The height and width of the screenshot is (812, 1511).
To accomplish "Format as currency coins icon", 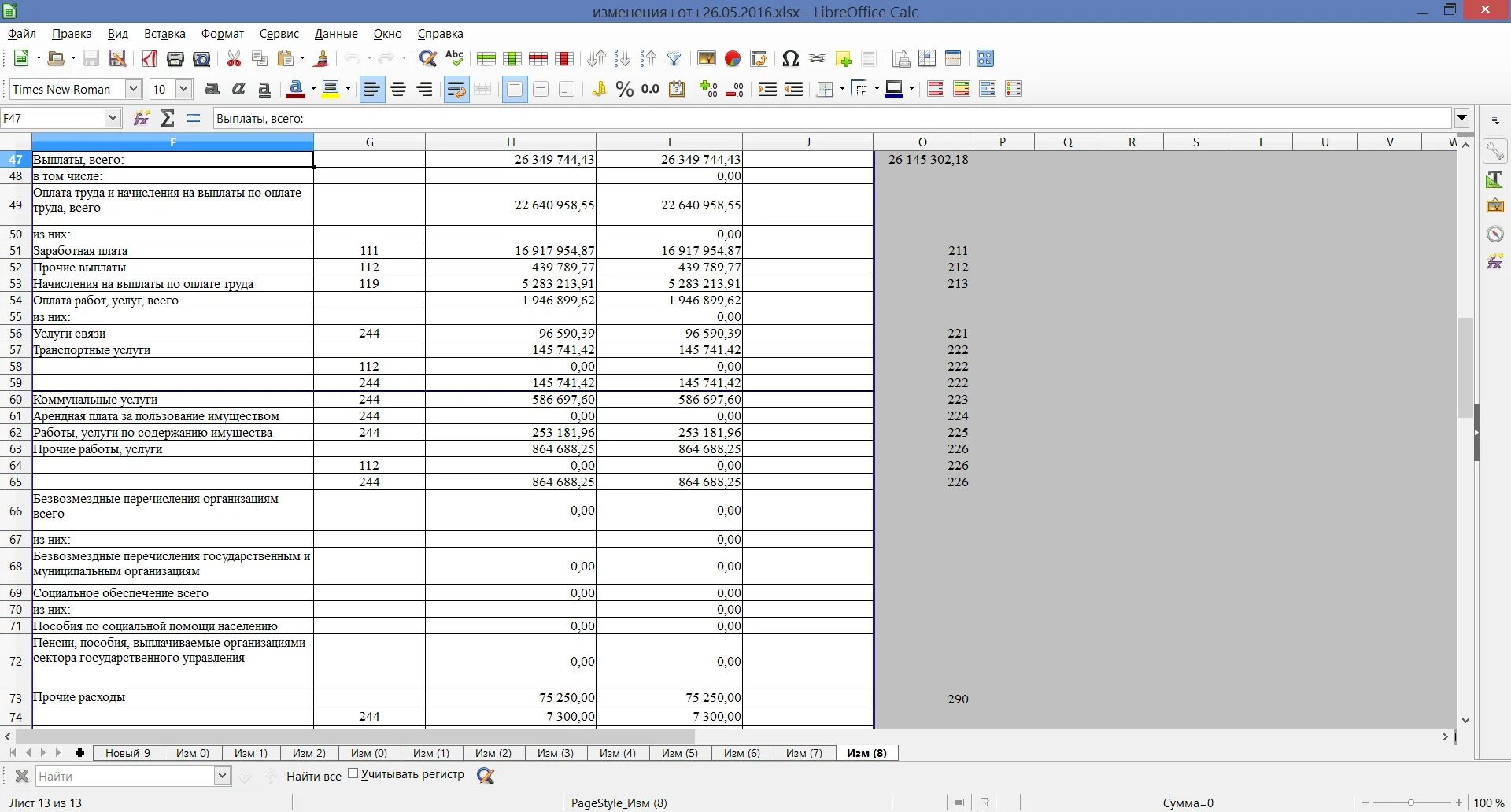I will pos(599,89).
